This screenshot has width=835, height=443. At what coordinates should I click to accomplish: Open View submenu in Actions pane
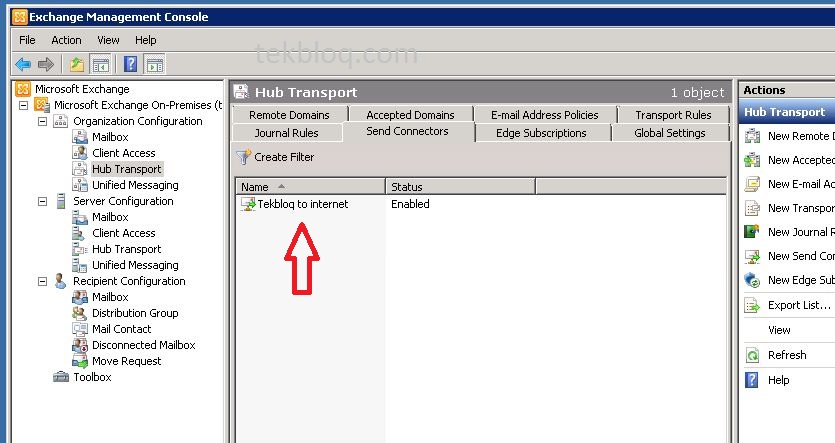click(779, 330)
